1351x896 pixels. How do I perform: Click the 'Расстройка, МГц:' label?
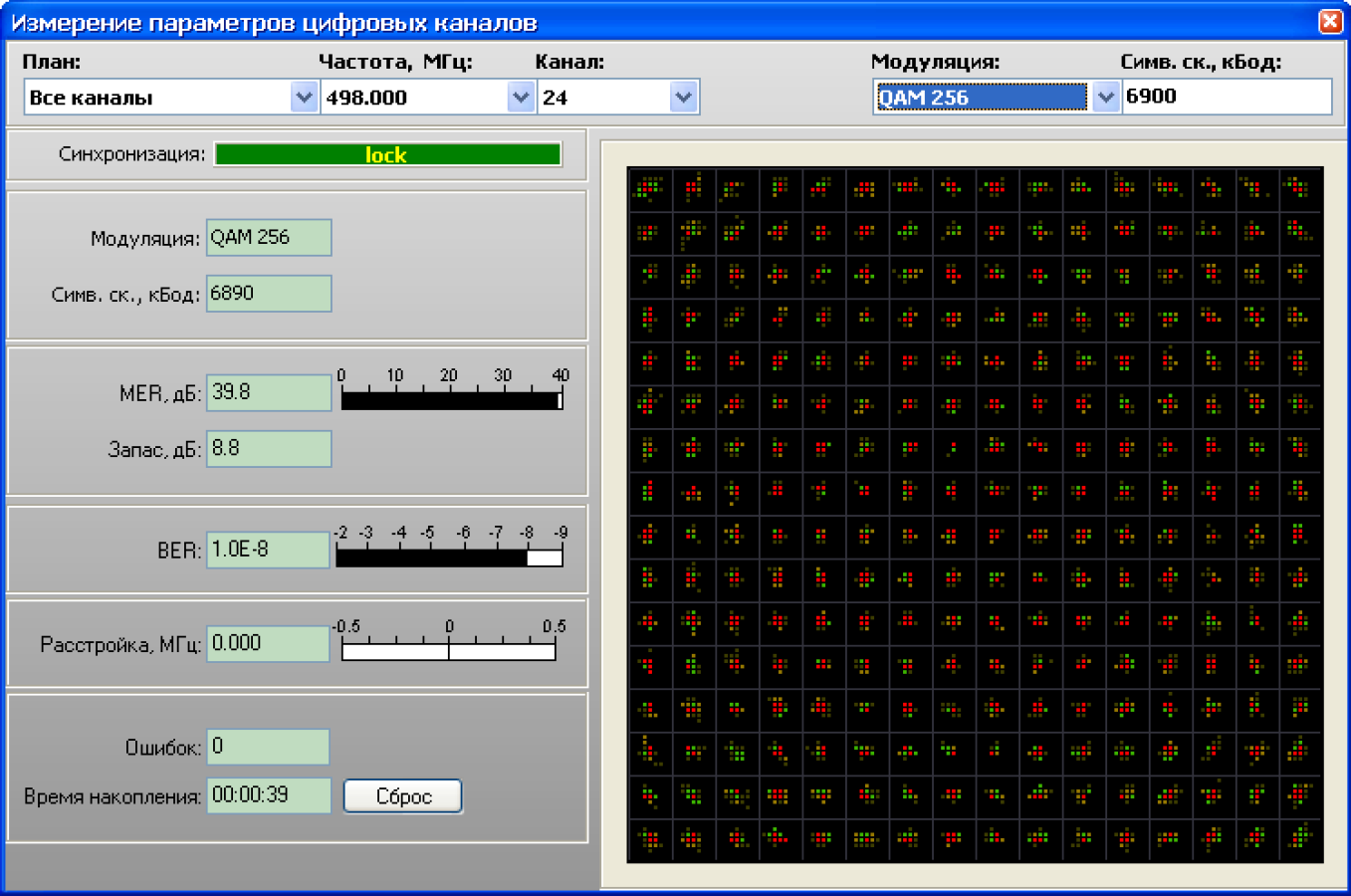120,645
